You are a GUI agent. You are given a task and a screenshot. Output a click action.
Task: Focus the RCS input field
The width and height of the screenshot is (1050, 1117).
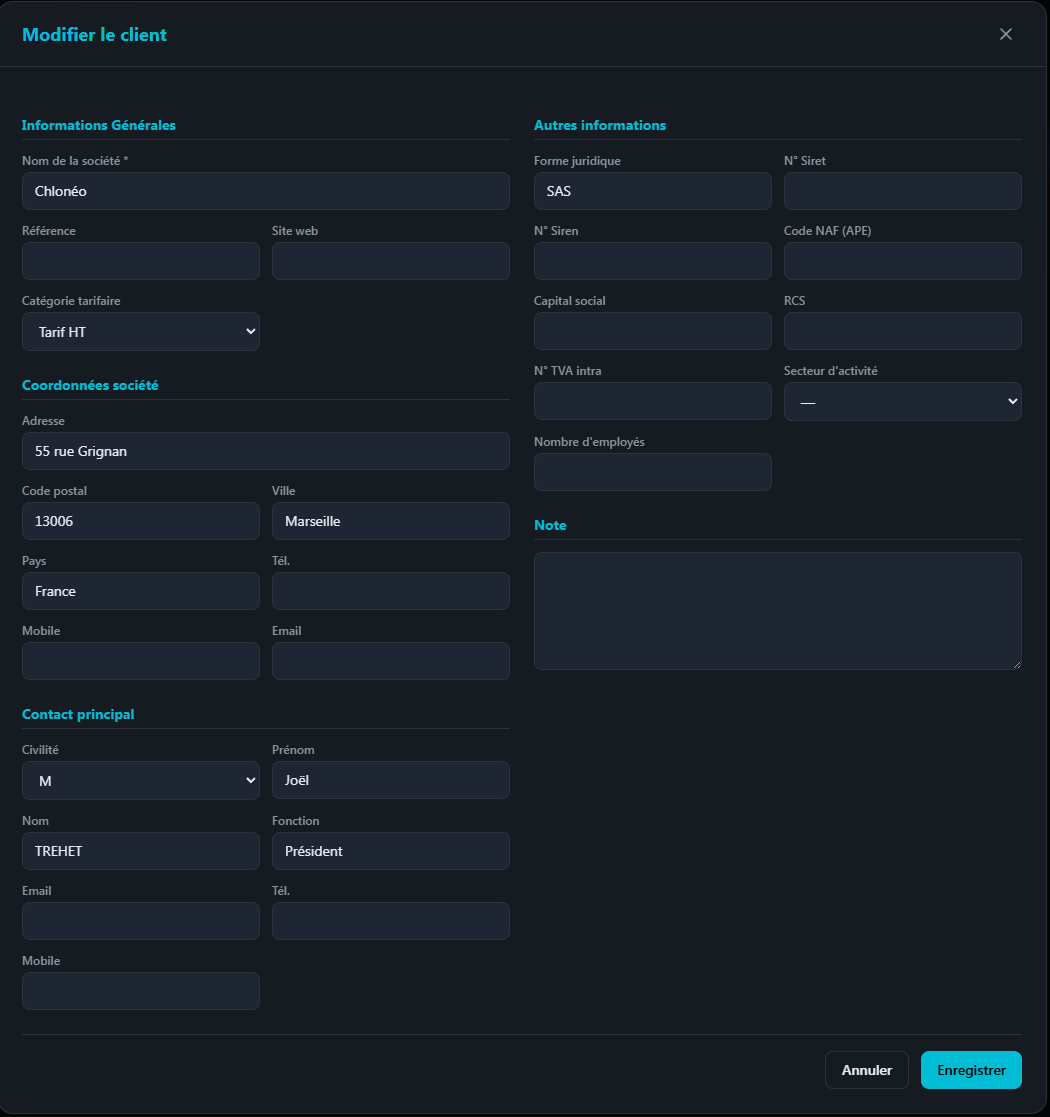[x=903, y=331]
